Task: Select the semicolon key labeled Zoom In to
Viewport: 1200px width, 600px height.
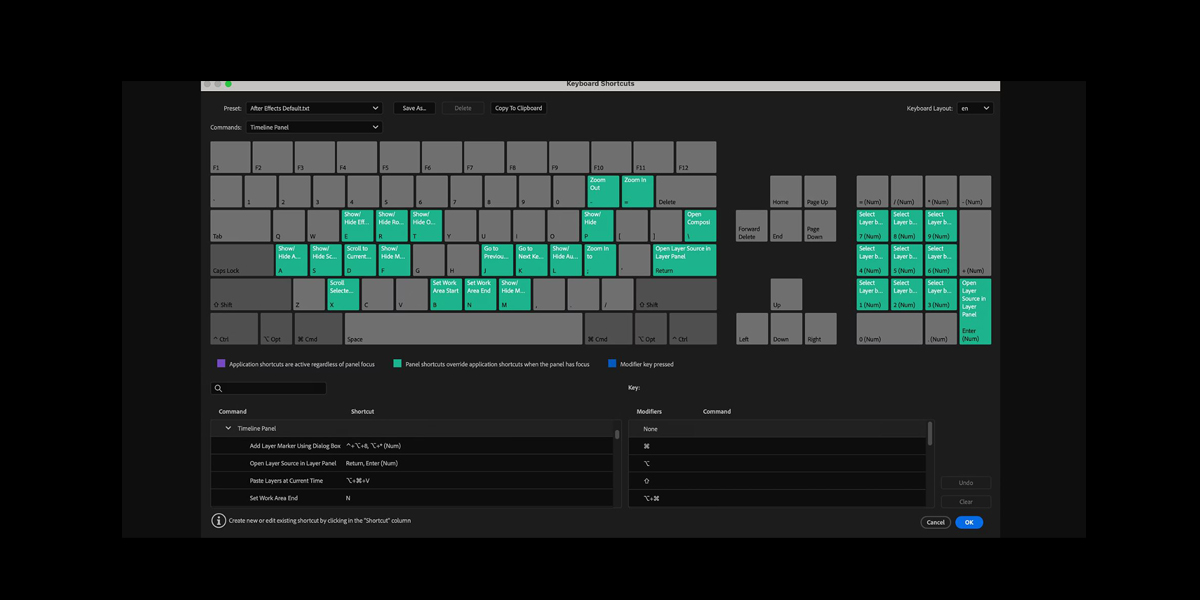Action: (599, 260)
